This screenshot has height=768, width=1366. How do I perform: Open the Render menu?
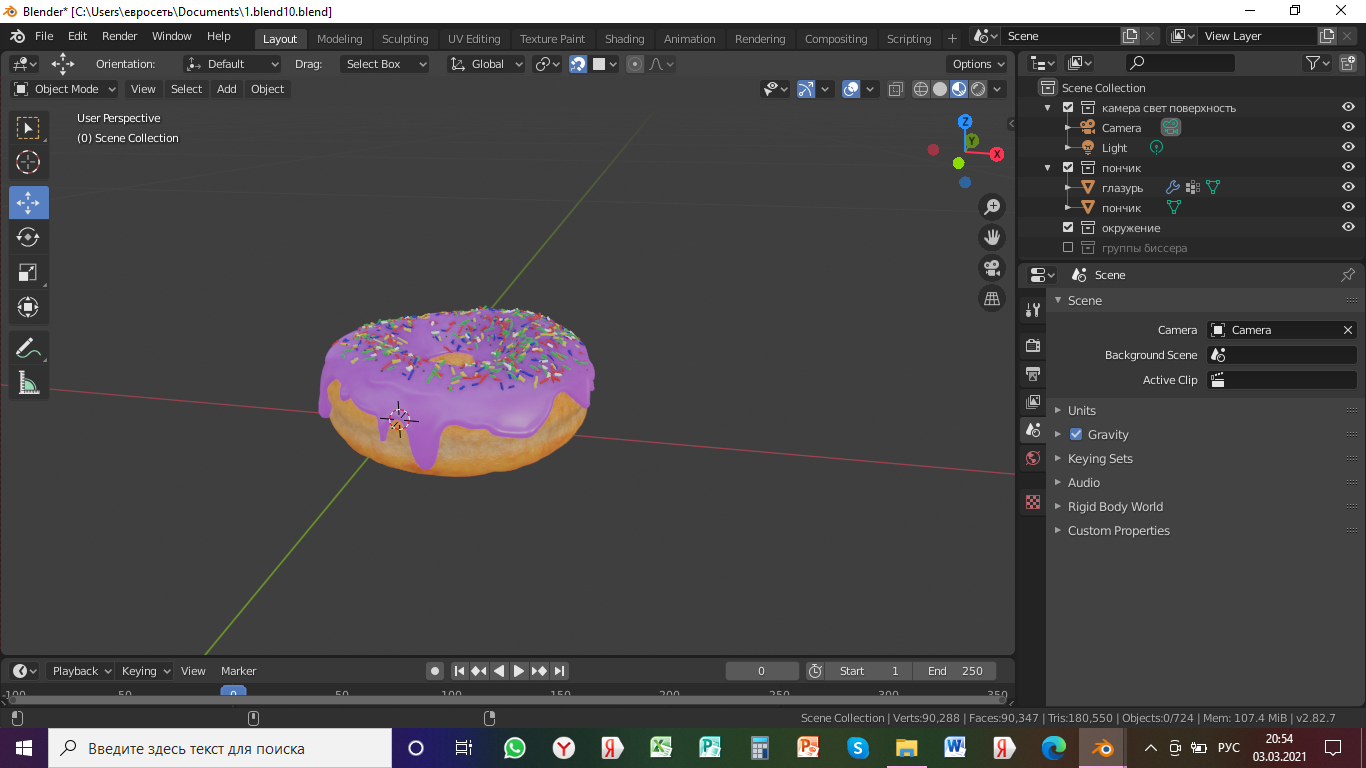pyautogui.click(x=120, y=36)
